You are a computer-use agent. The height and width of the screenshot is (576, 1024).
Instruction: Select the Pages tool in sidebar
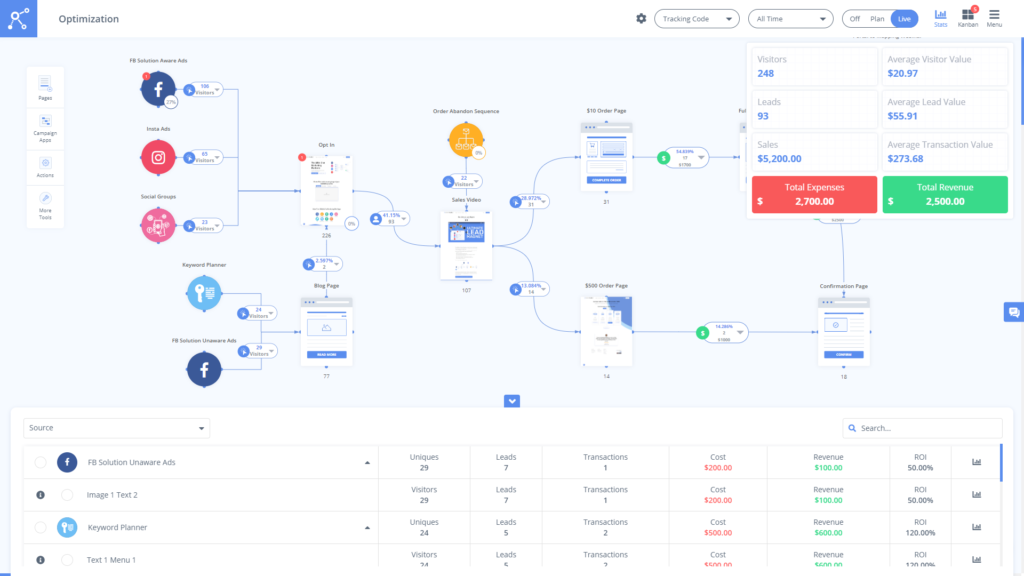click(x=45, y=87)
